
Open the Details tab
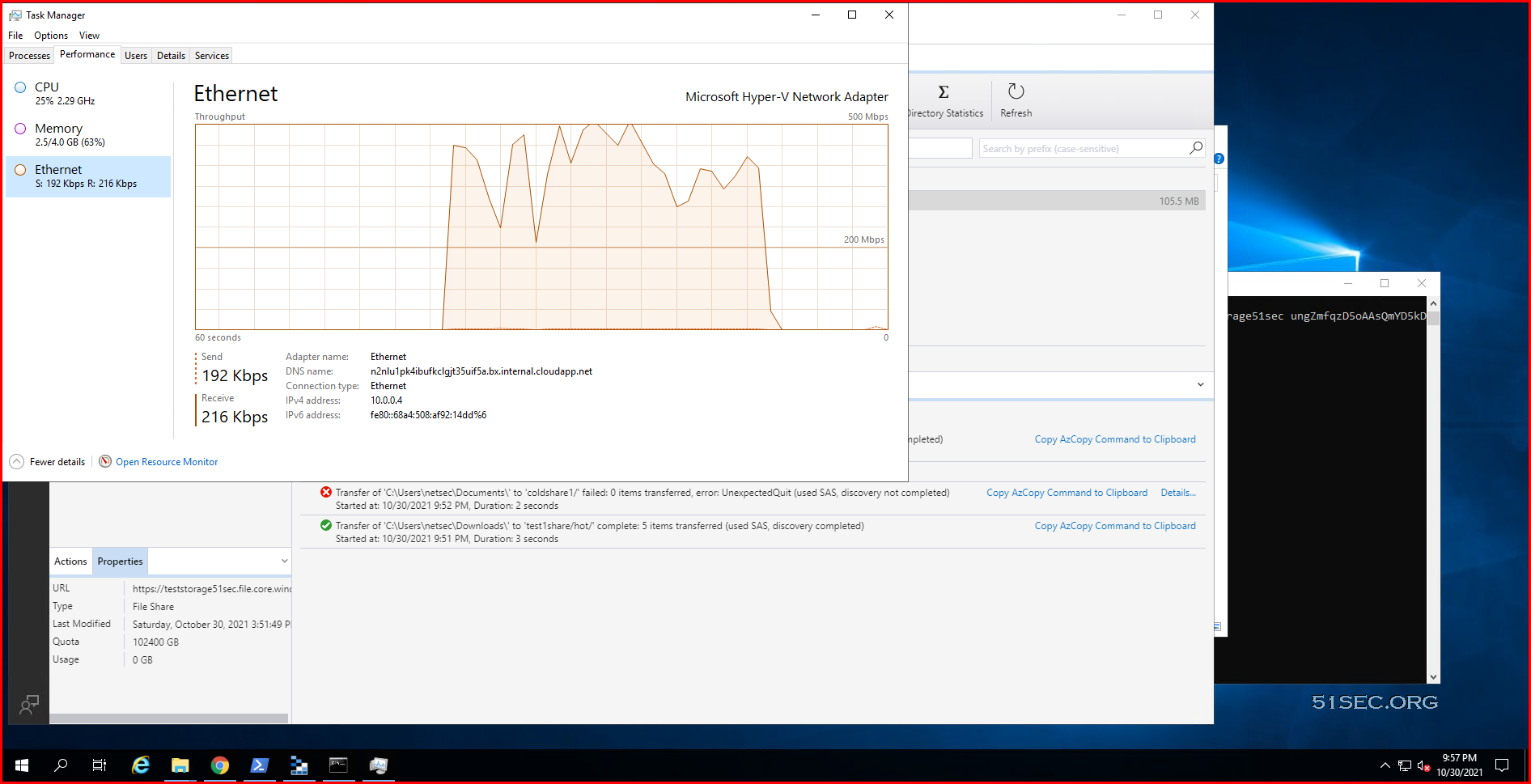pos(171,56)
